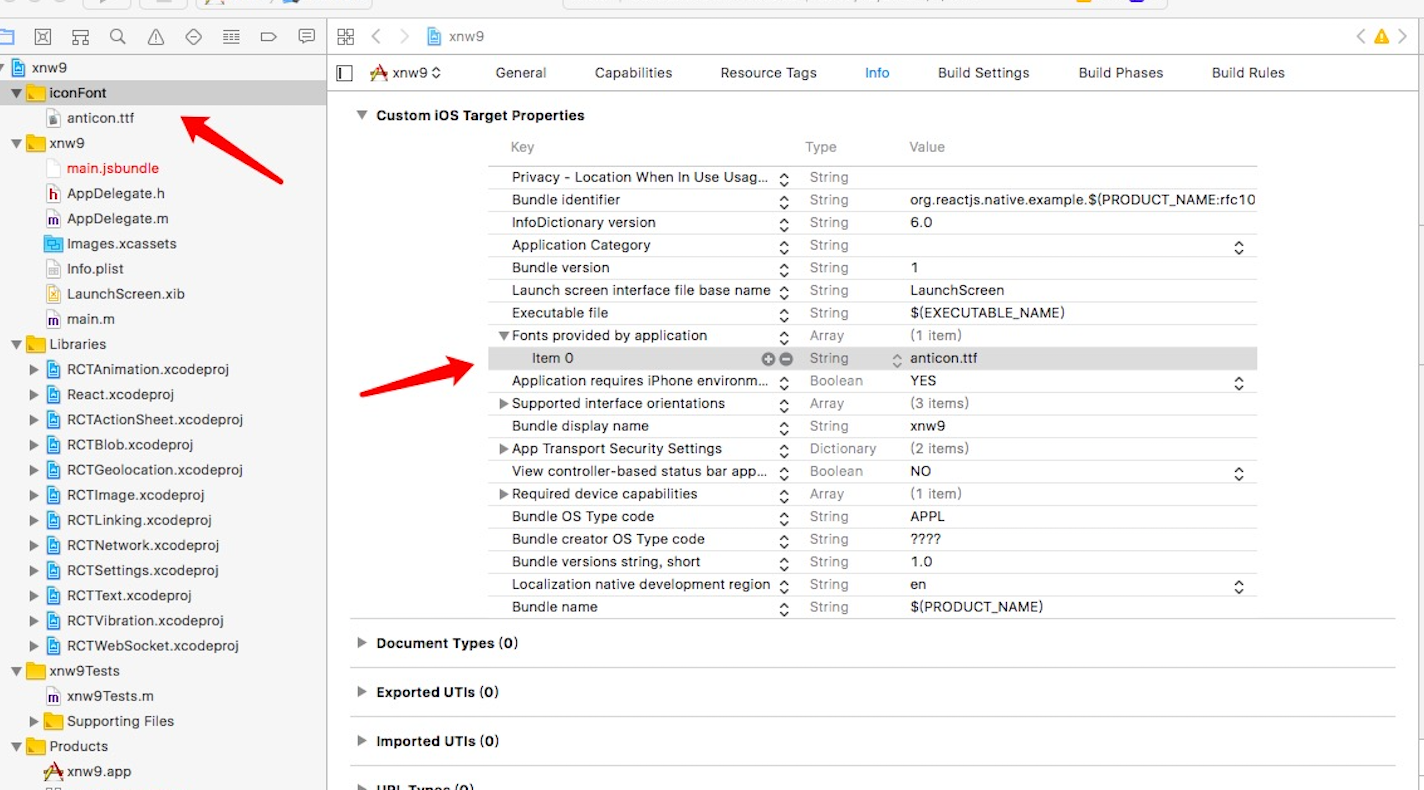Click the anticon.ttf value of Item 0
This screenshot has height=790, width=1424.
coord(943,359)
